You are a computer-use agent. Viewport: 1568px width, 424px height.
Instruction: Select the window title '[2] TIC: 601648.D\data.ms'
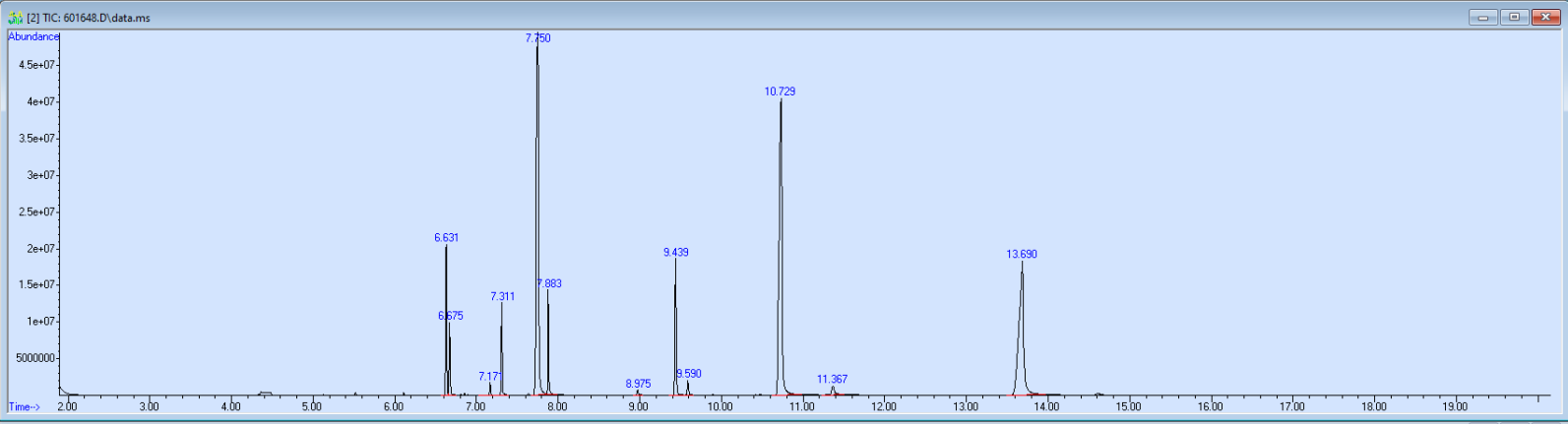(x=89, y=18)
